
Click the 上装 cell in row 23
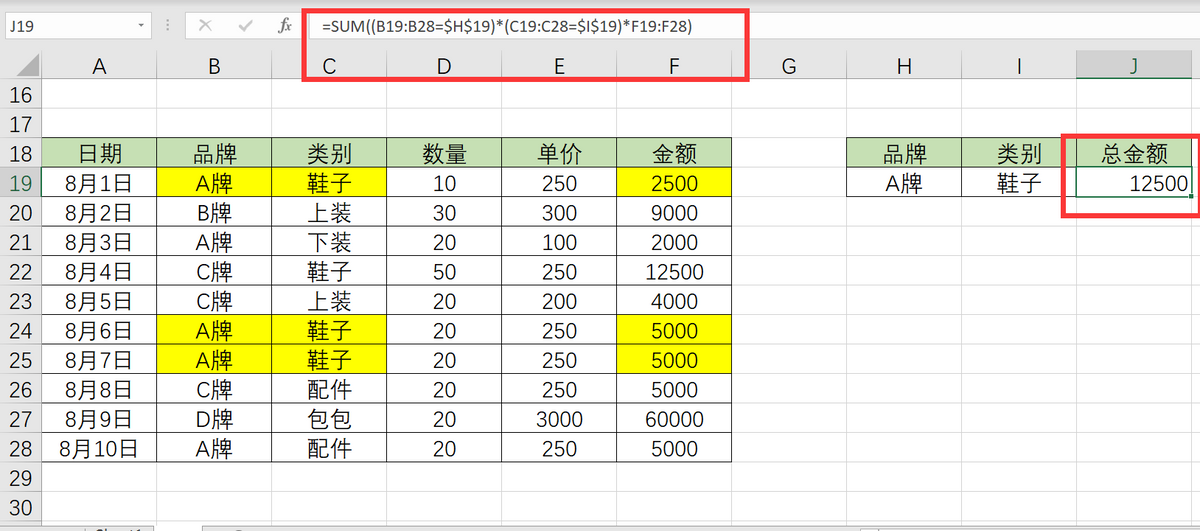click(329, 301)
